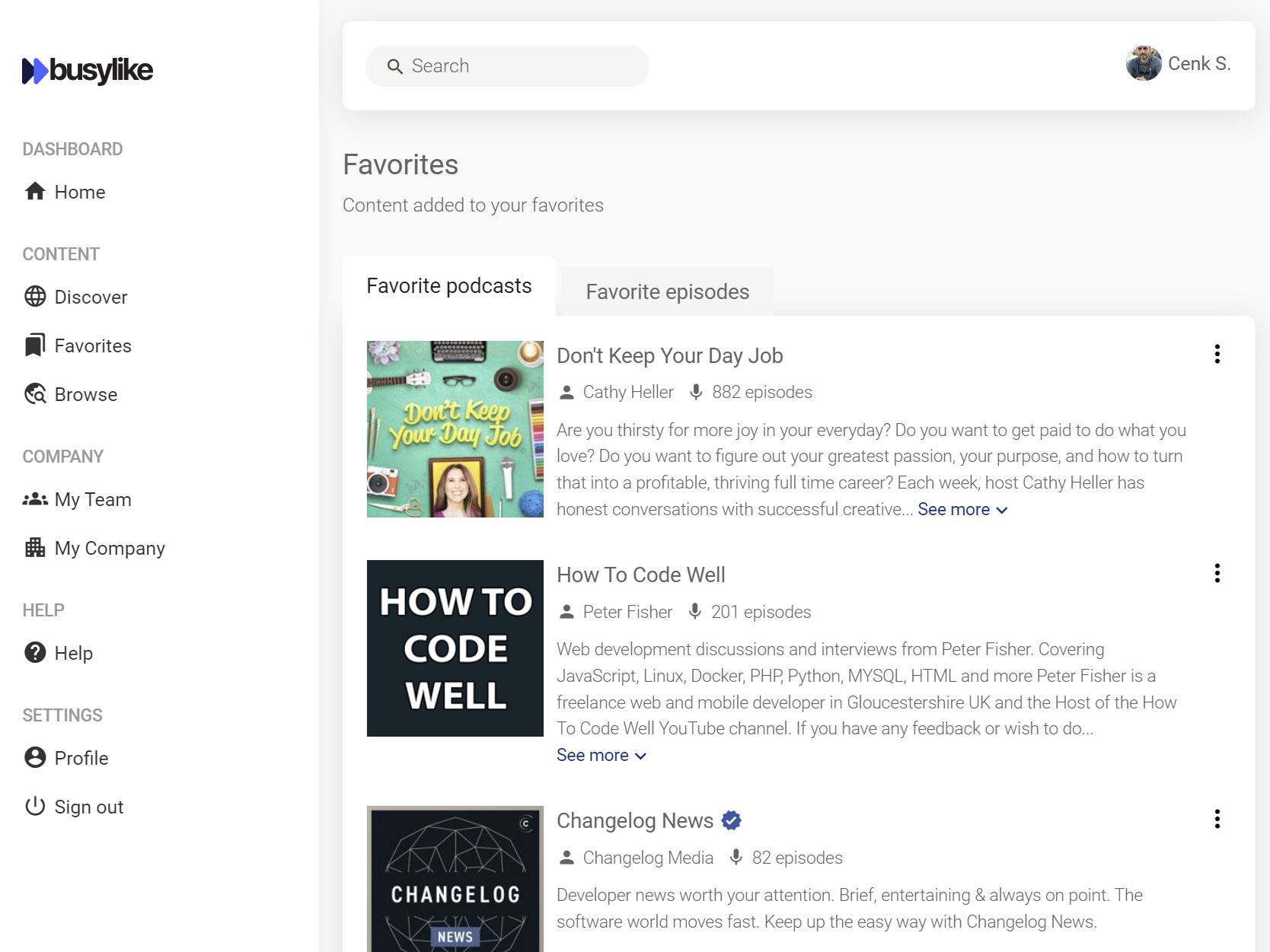Open the Help section
This screenshot has height=952, width=1270.
(x=73, y=652)
